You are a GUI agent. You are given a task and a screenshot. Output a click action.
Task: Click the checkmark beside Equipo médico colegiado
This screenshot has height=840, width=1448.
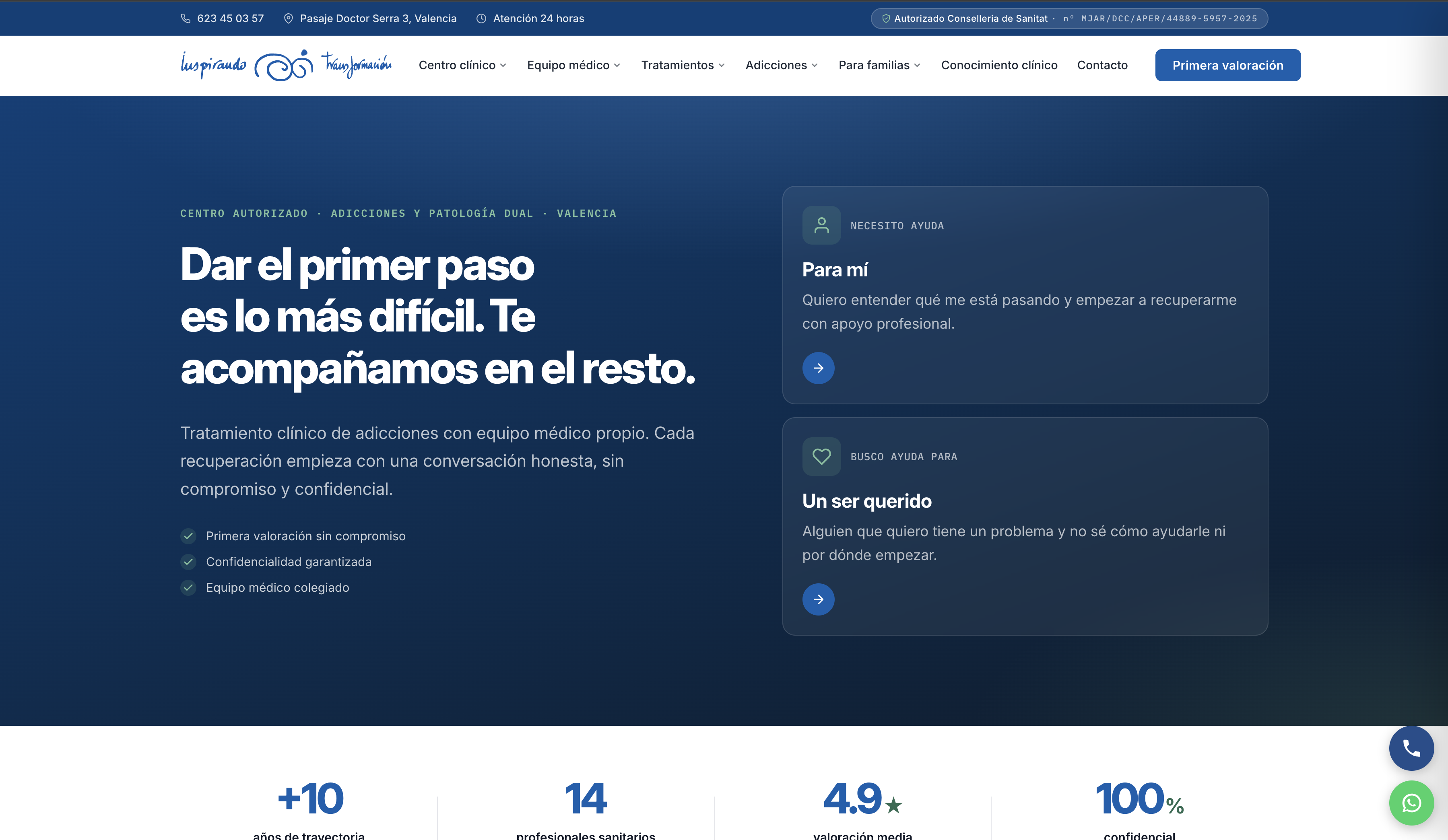point(188,588)
